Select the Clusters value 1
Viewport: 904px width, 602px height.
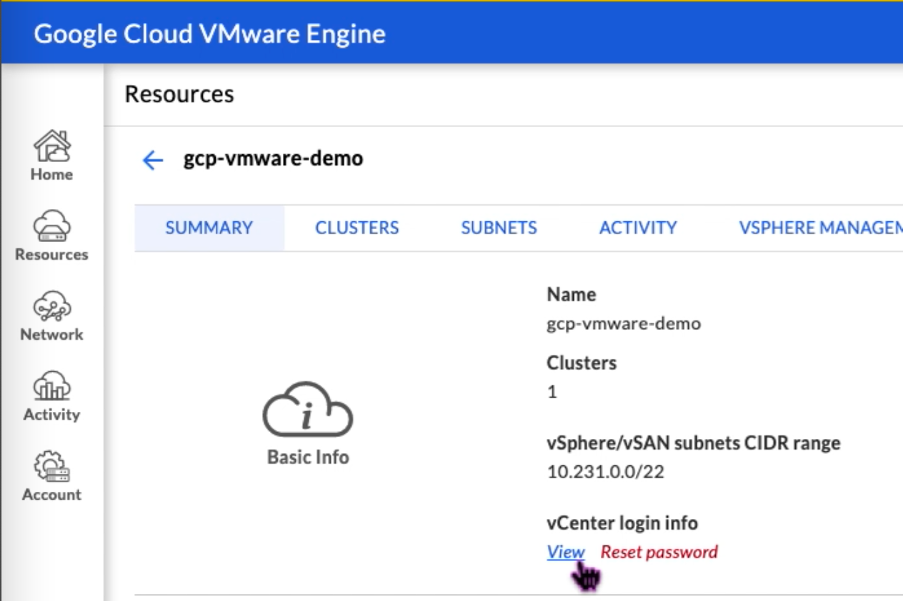coord(552,392)
